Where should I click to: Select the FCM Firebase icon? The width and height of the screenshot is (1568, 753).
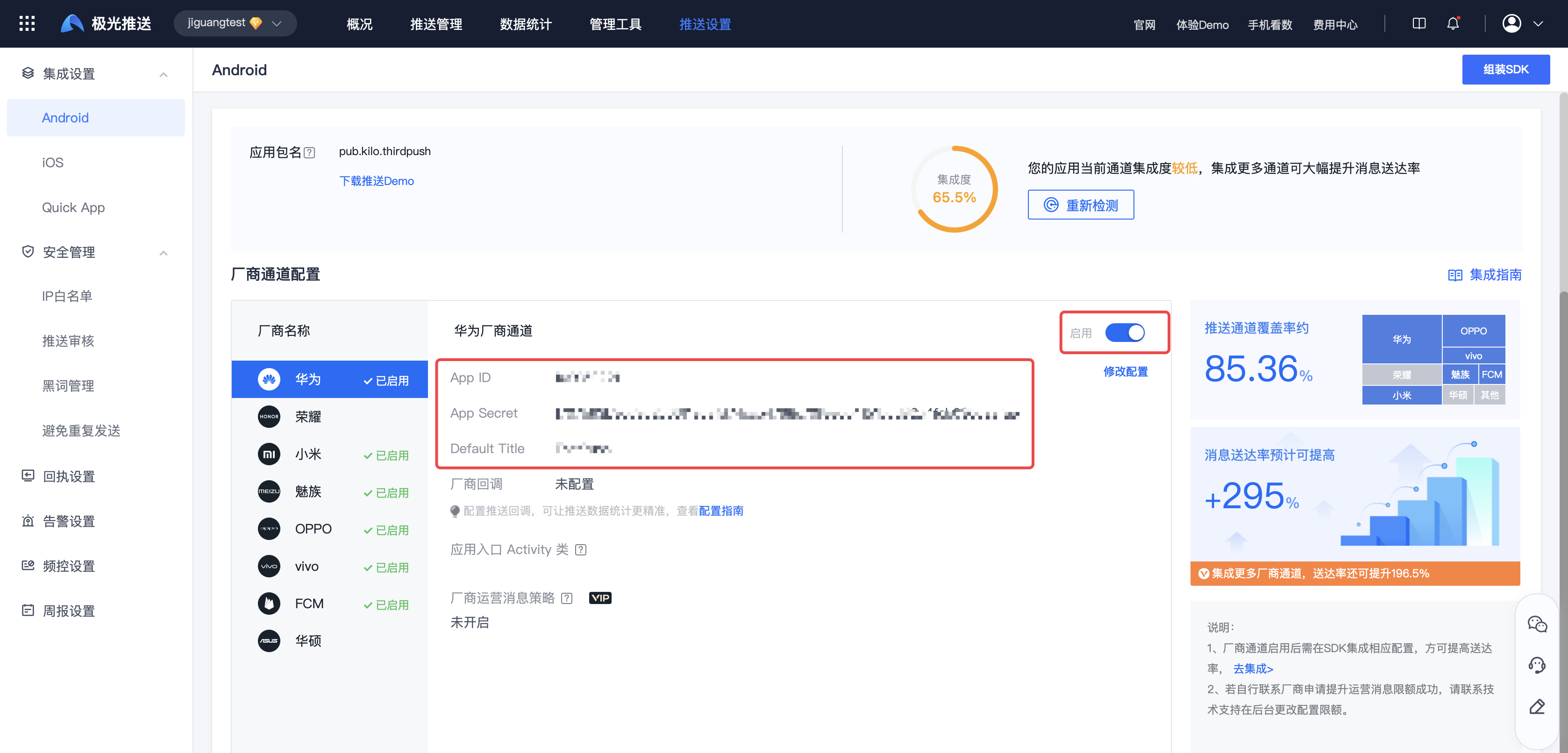[269, 603]
